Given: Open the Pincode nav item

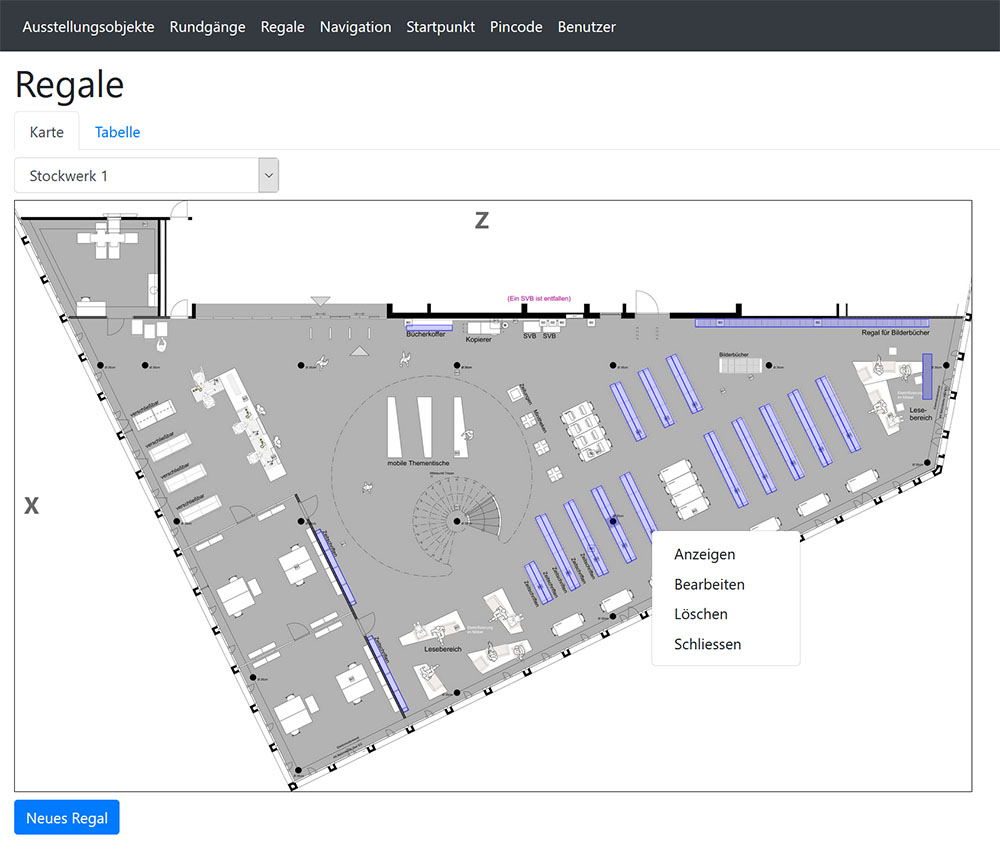Looking at the screenshot, I should [516, 27].
